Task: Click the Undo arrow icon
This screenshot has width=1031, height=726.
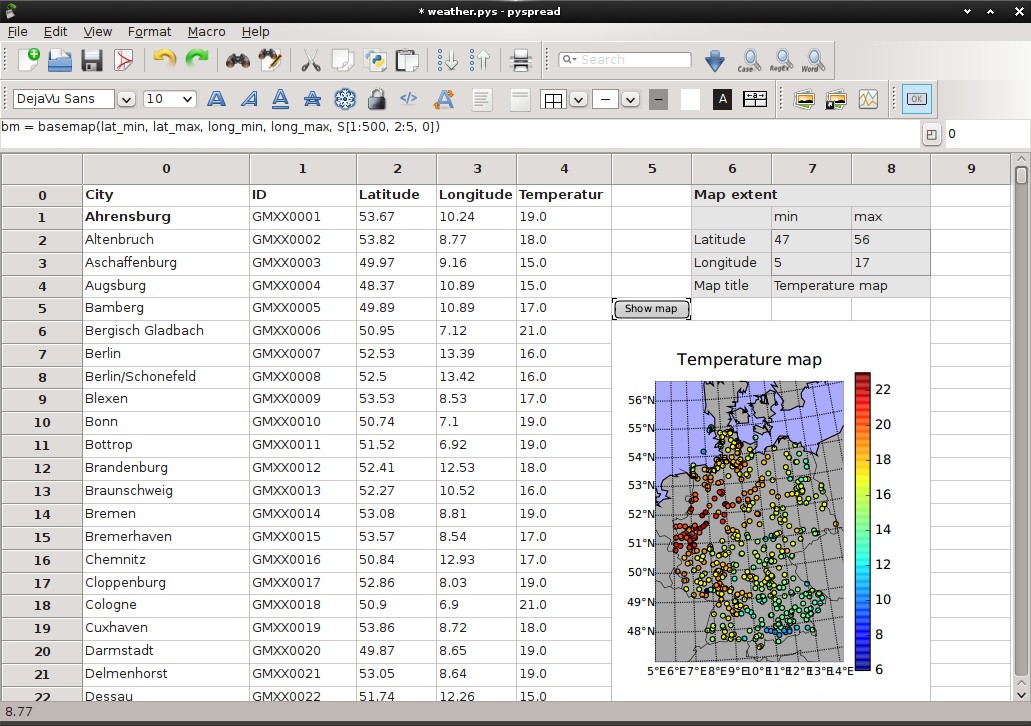Action: [165, 61]
